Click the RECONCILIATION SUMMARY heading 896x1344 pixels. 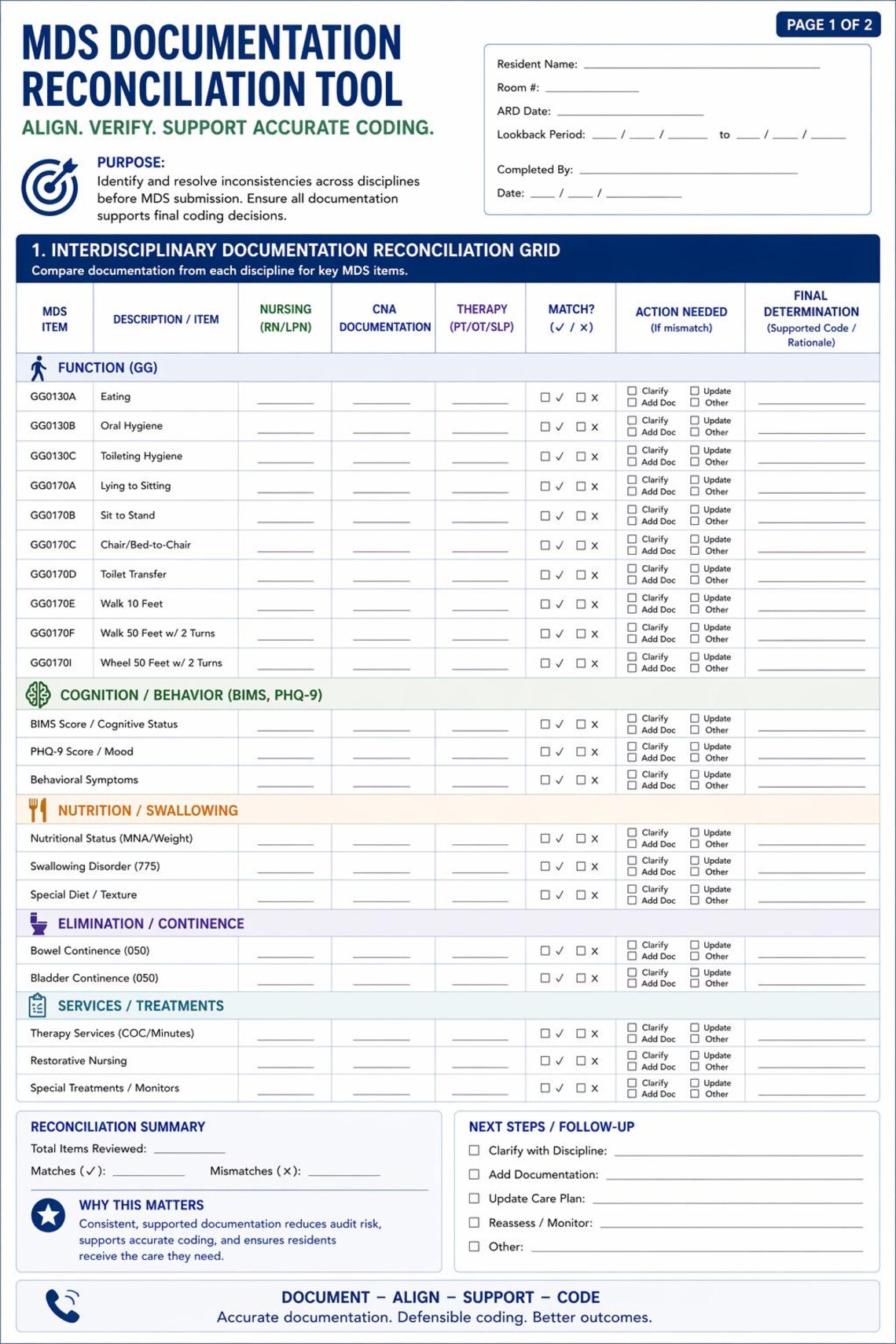point(118,1126)
